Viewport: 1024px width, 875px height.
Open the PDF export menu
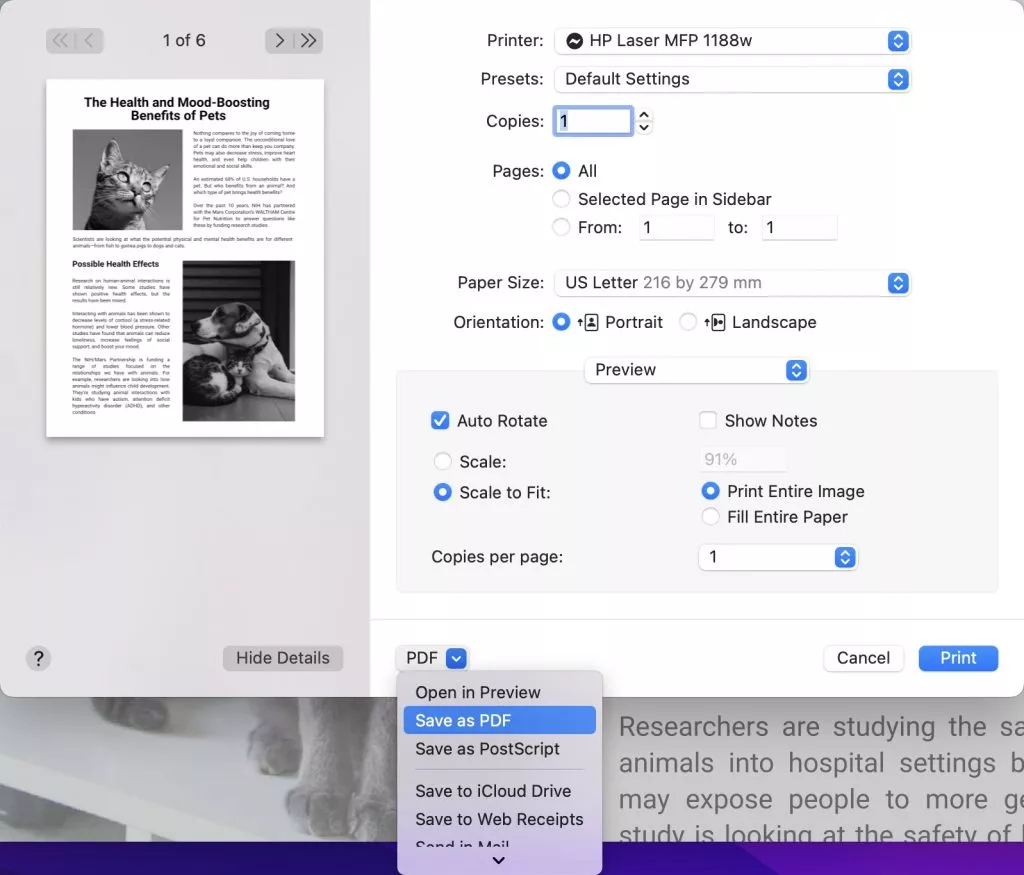coord(431,658)
